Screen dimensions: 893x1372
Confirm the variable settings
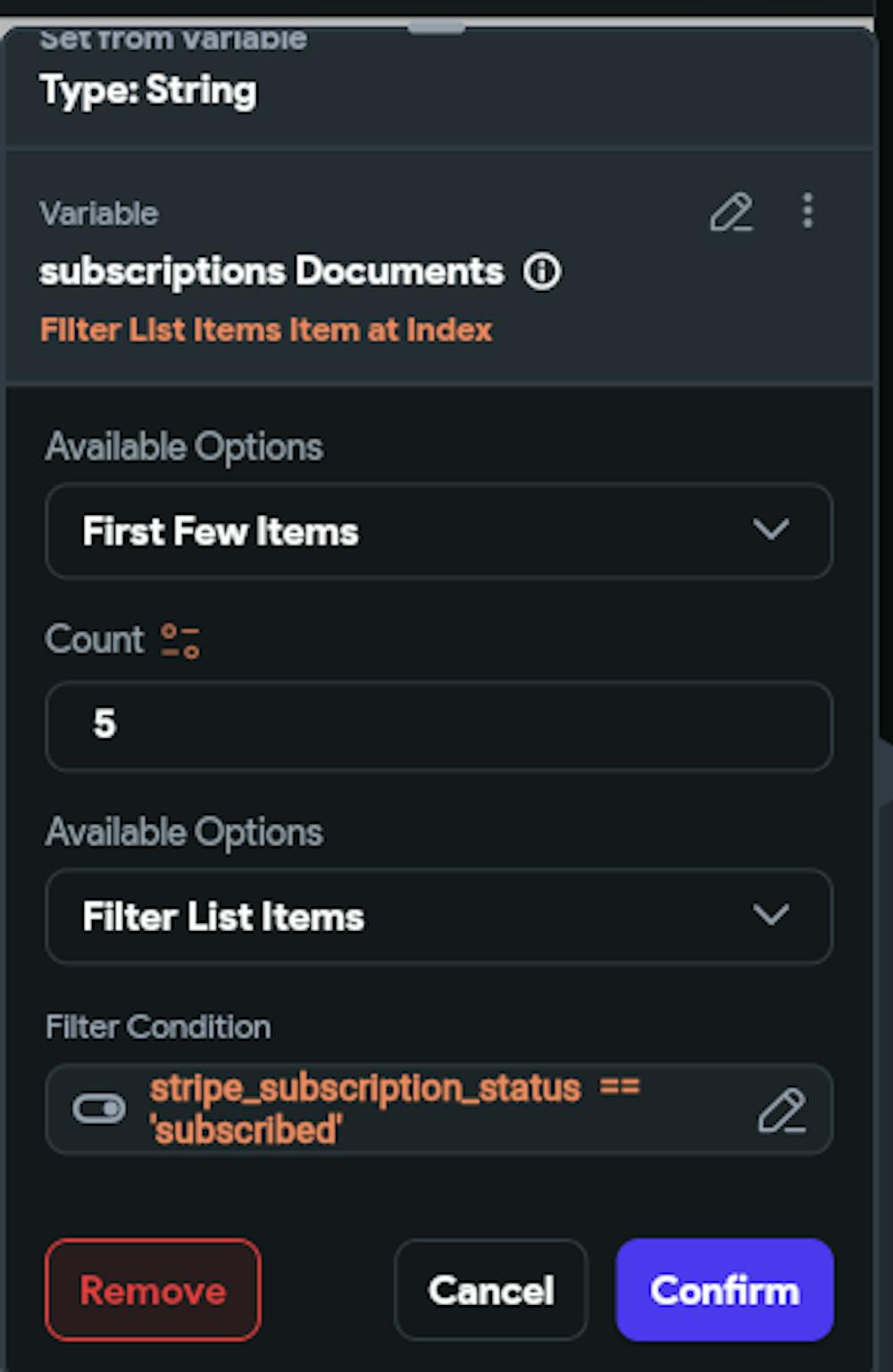[x=724, y=1290]
